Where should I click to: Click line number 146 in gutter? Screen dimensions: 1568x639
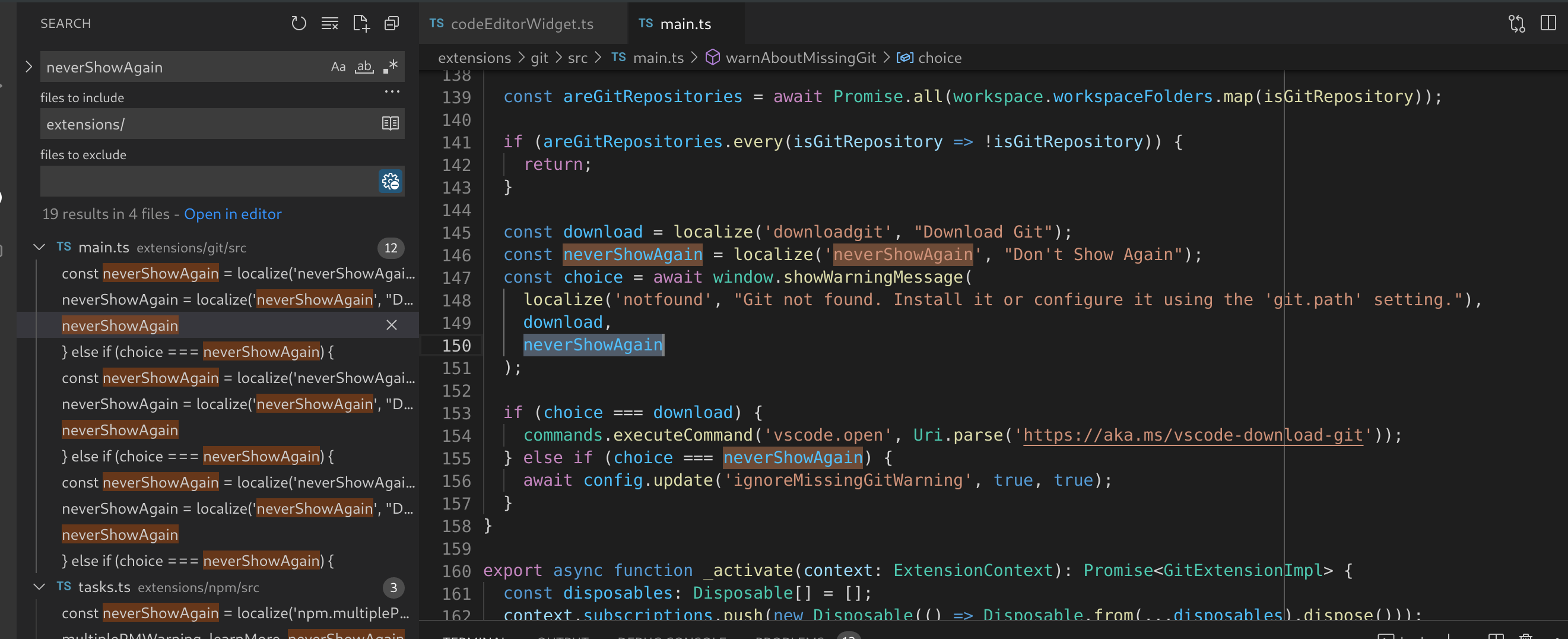pyautogui.click(x=456, y=255)
